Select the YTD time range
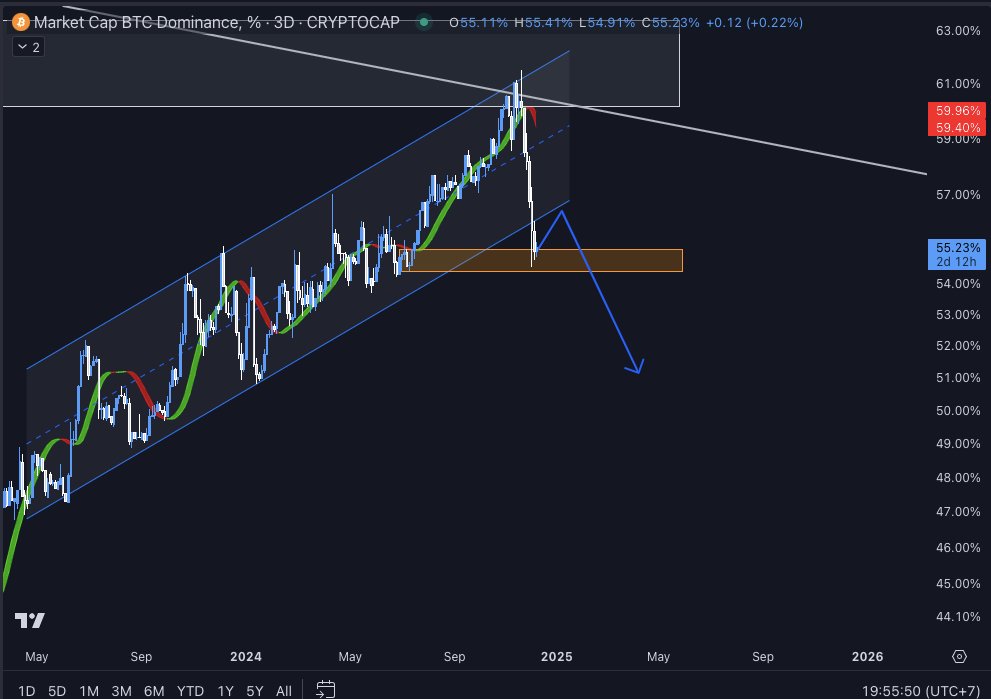 190,691
